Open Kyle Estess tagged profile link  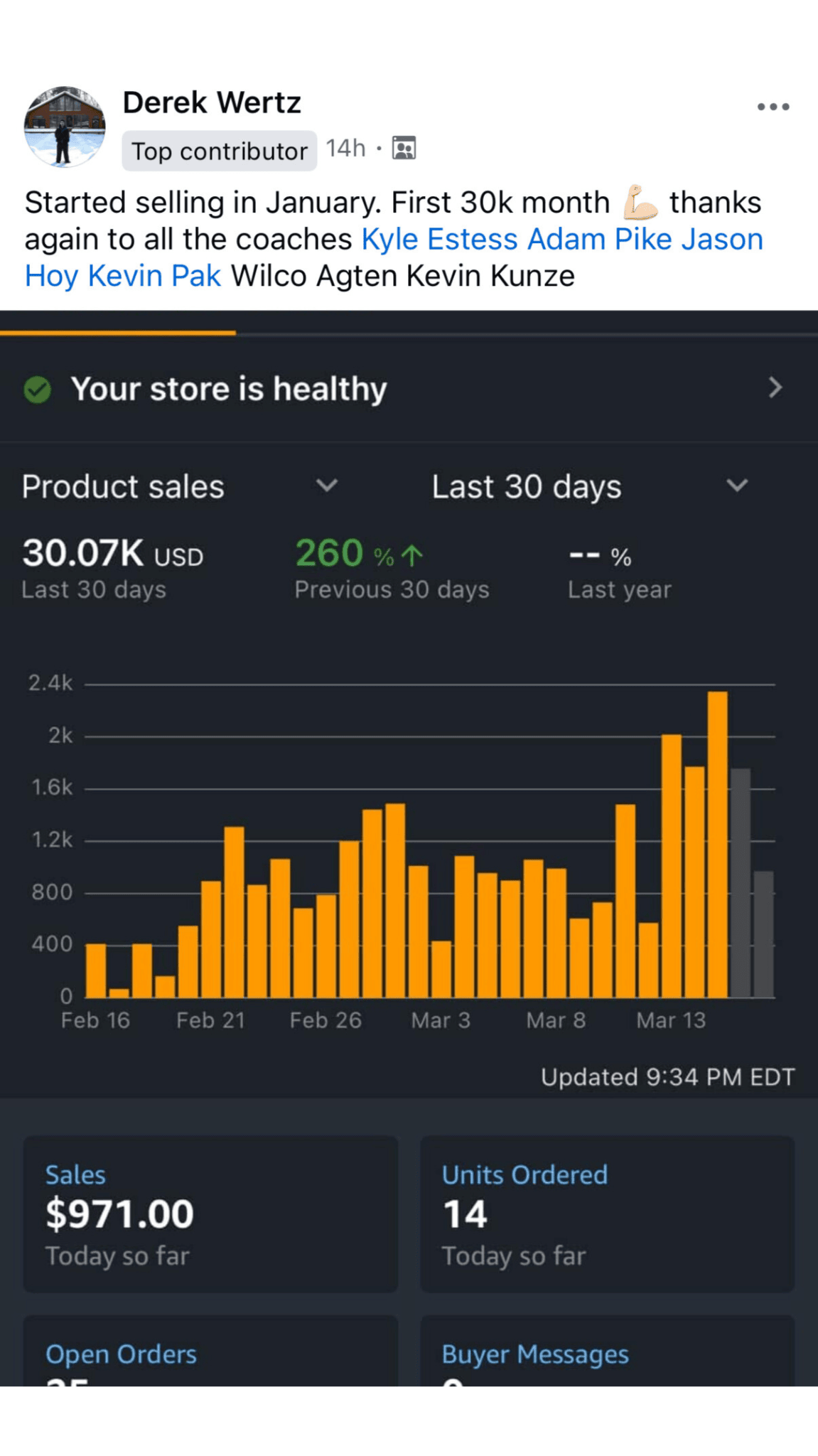pyautogui.click(x=439, y=240)
